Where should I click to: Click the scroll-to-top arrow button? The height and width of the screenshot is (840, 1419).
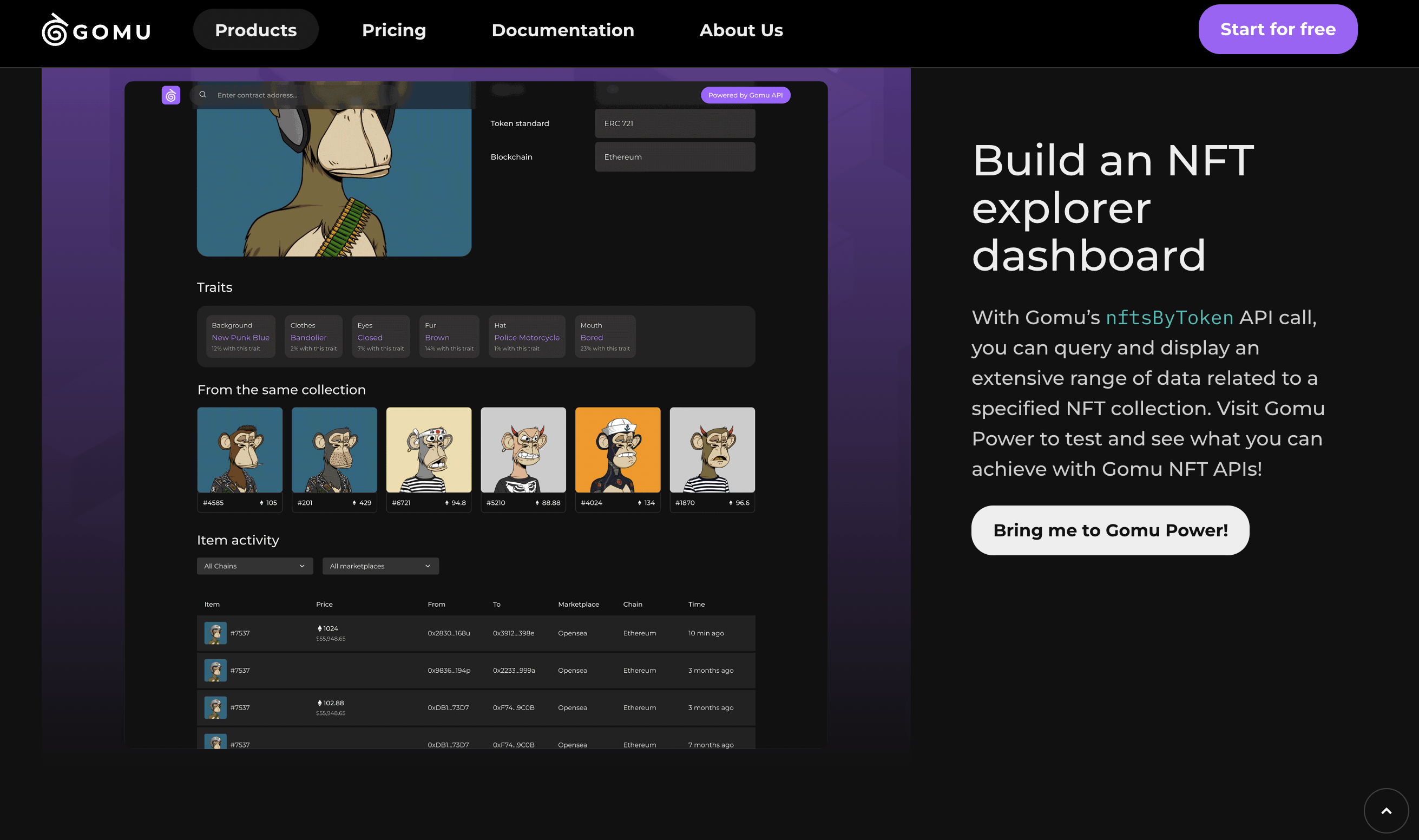pos(1386,811)
